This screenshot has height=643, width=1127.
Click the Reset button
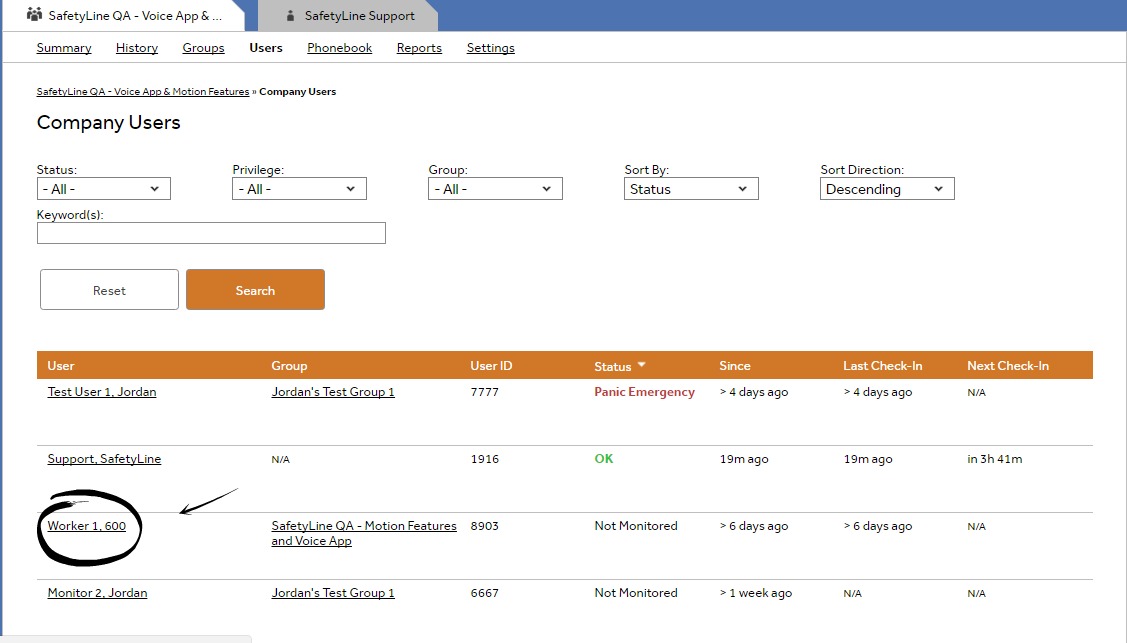109,290
